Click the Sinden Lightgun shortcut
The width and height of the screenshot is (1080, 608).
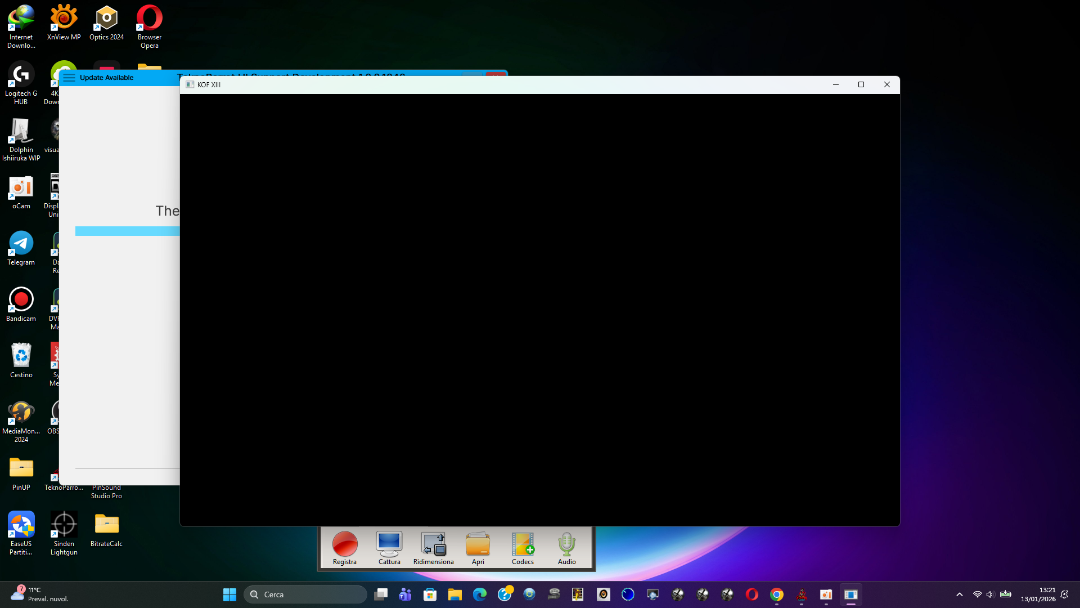point(64,525)
